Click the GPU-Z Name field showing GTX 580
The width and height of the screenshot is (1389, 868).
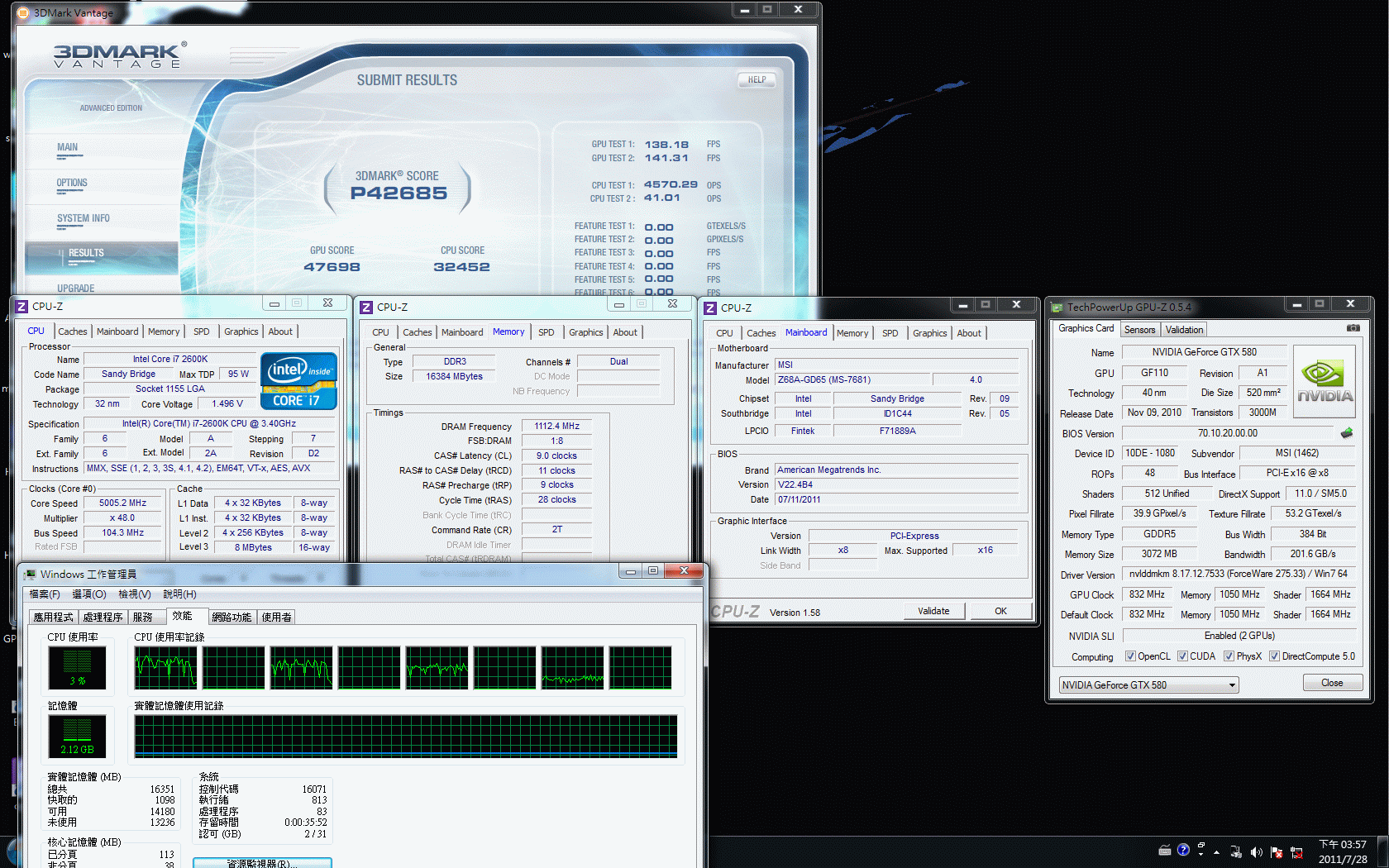1204,352
